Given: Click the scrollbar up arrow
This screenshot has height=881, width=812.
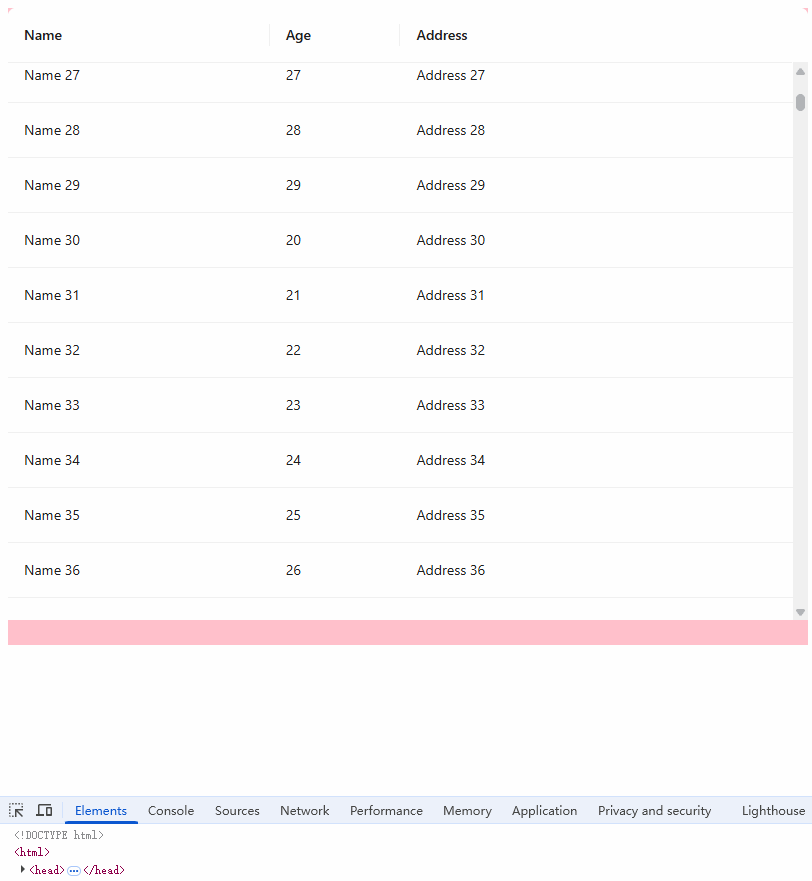Looking at the screenshot, I should [x=800, y=70].
